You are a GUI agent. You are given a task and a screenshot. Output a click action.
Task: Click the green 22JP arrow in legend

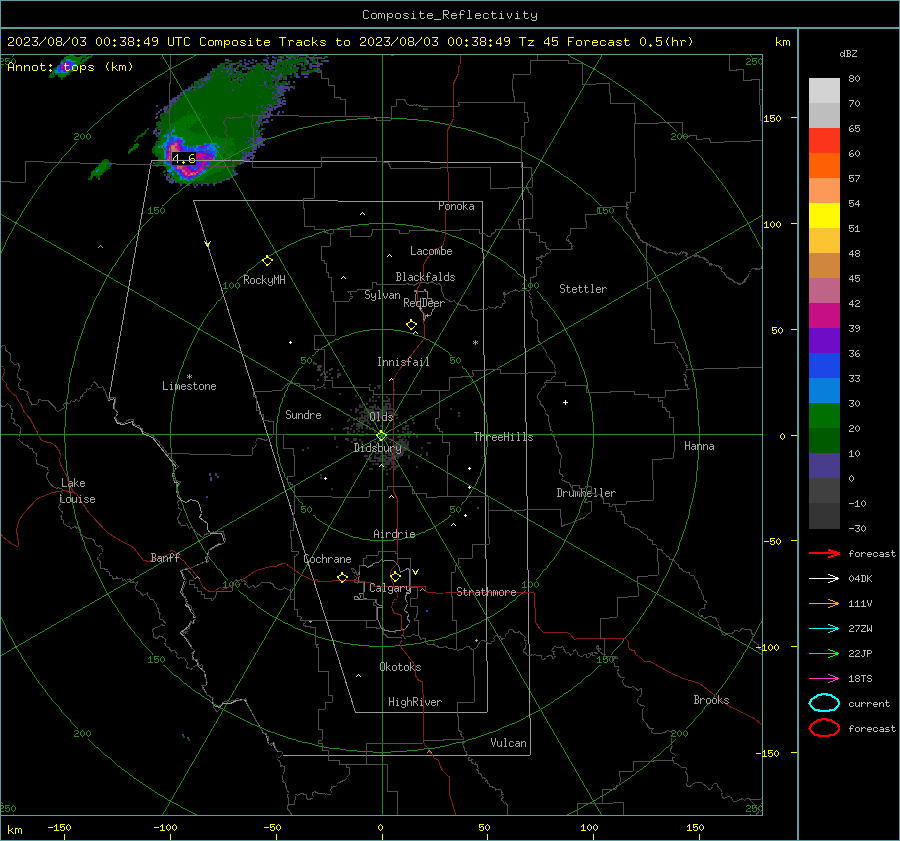824,653
